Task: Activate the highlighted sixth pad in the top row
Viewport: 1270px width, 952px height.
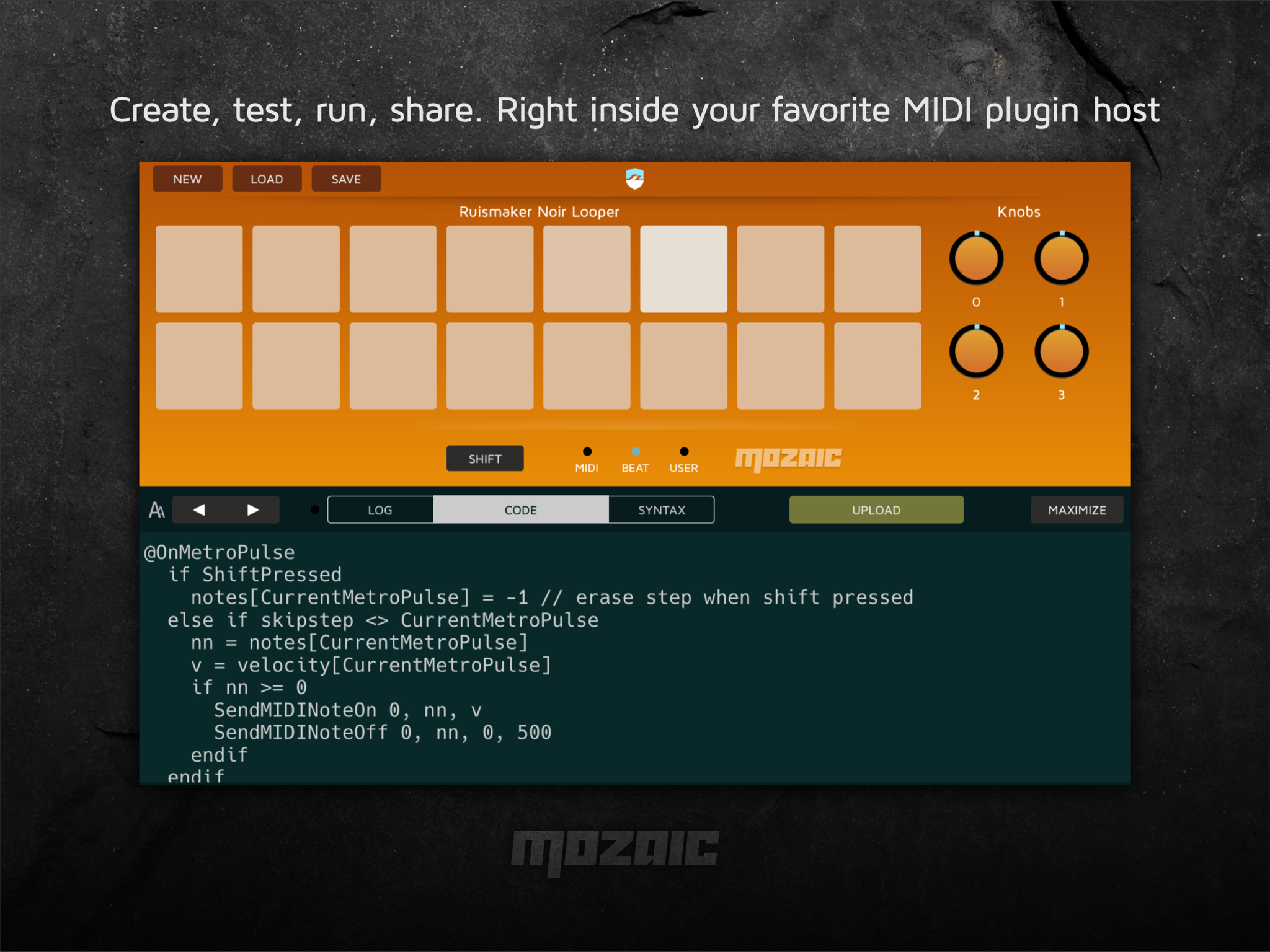Action: [x=683, y=268]
